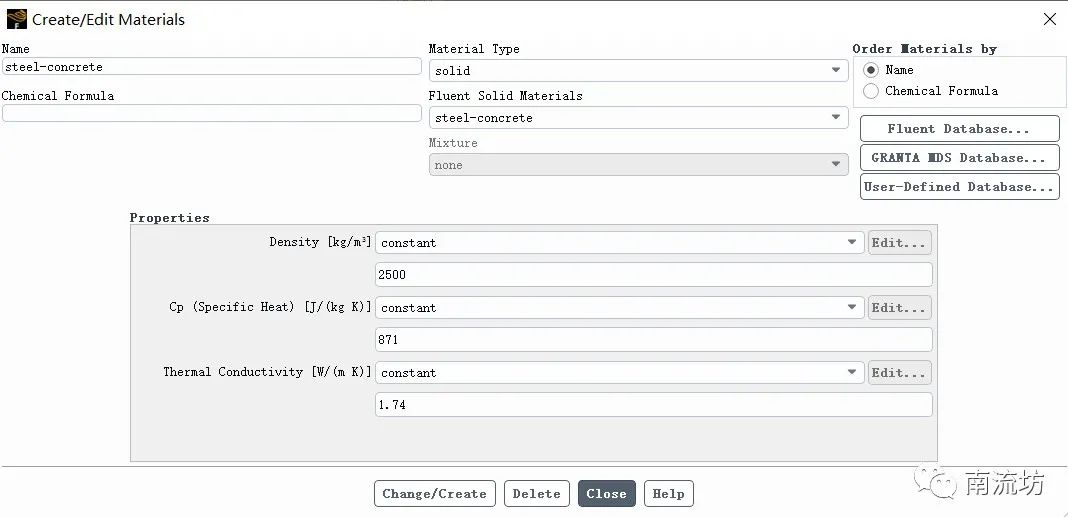The width and height of the screenshot is (1068, 517).
Task: Click the Change/Create button
Action: click(435, 494)
